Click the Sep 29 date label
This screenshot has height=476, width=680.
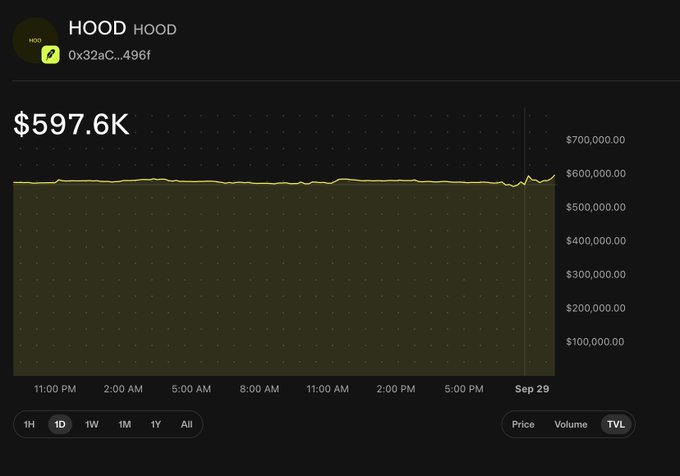532,389
